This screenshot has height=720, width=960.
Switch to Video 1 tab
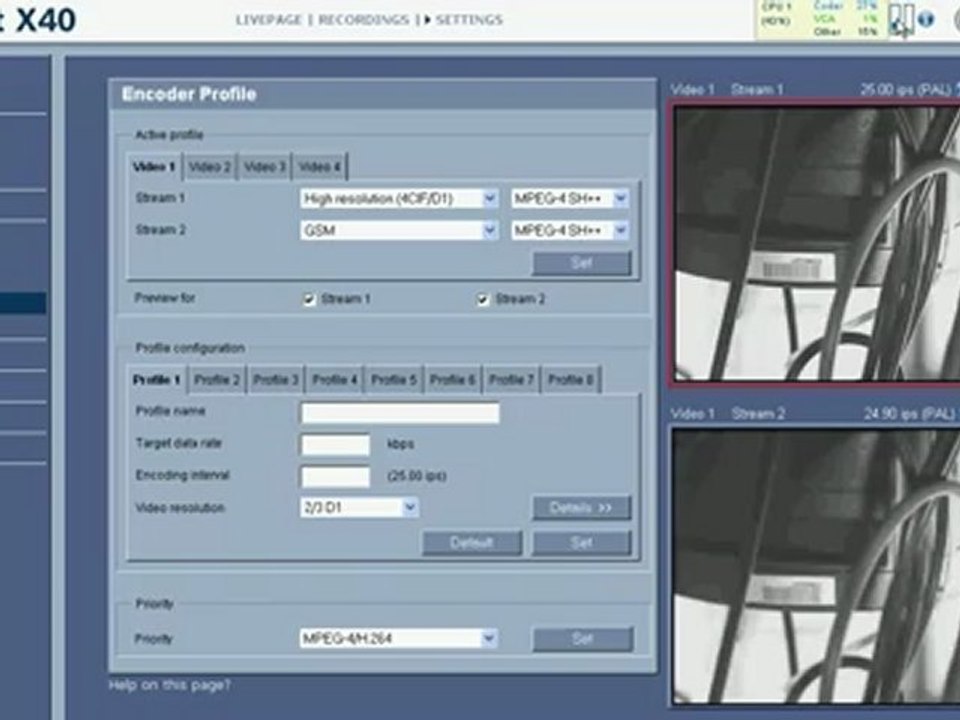154,167
